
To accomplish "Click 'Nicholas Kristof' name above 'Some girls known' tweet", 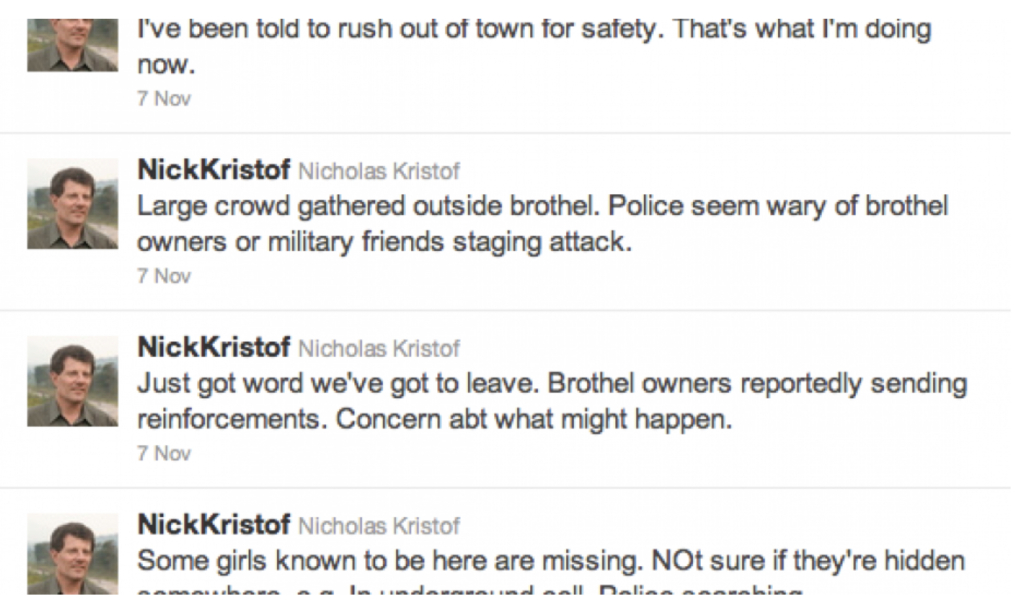I will [379, 526].
